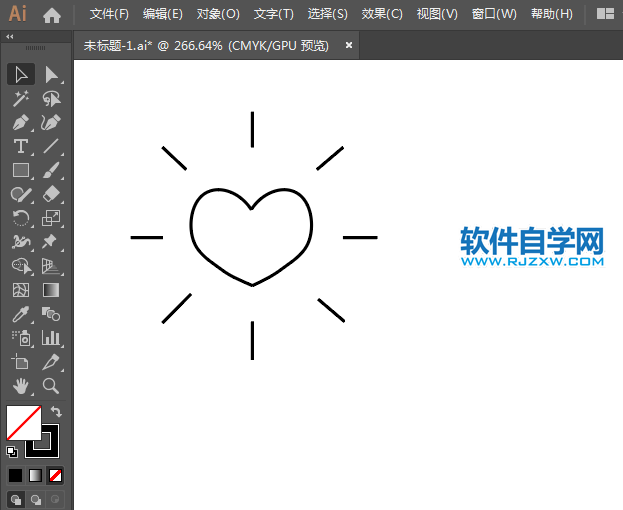
Task: Open the 文字(T) menu
Action: click(274, 14)
